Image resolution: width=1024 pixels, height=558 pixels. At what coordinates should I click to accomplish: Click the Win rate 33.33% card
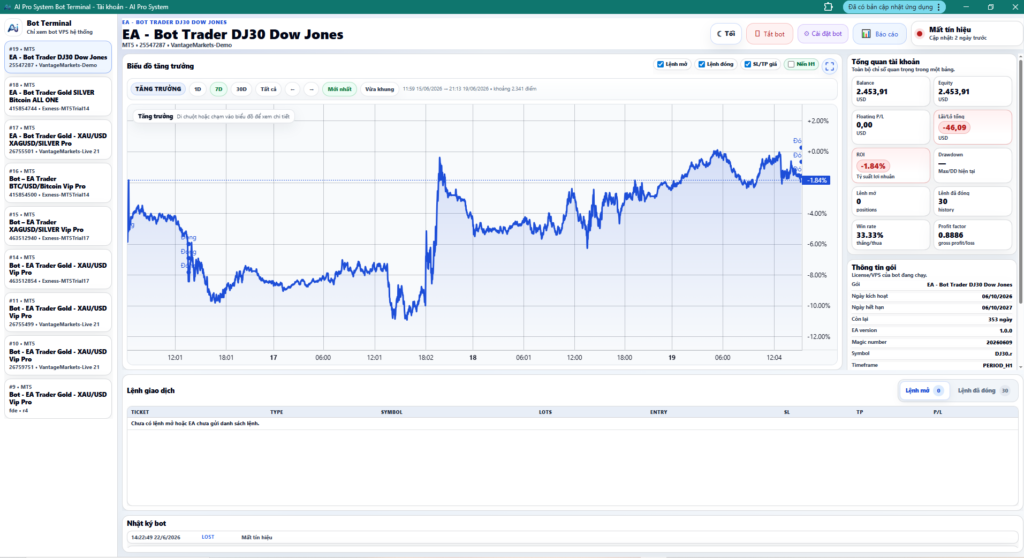(x=890, y=235)
